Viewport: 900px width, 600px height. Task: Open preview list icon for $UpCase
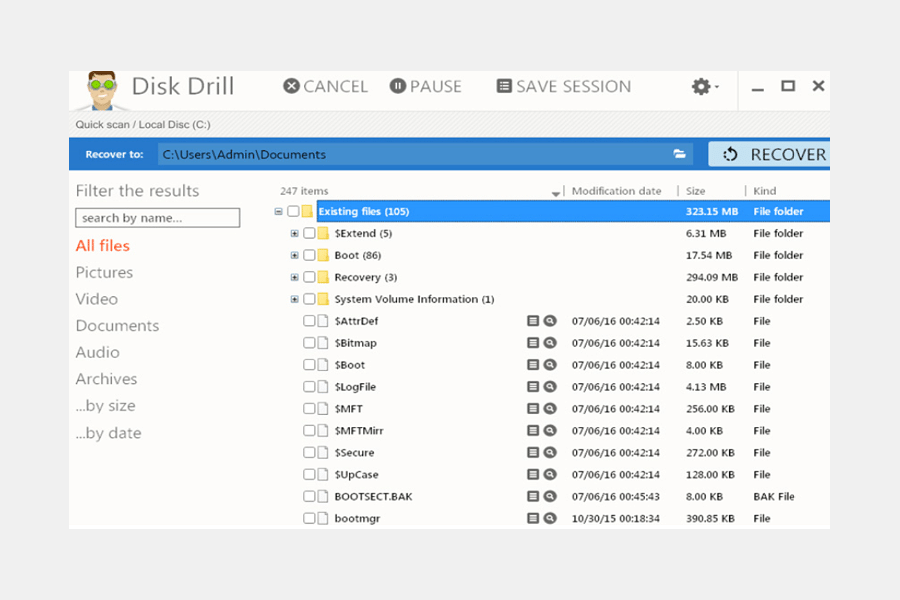[x=533, y=474]
